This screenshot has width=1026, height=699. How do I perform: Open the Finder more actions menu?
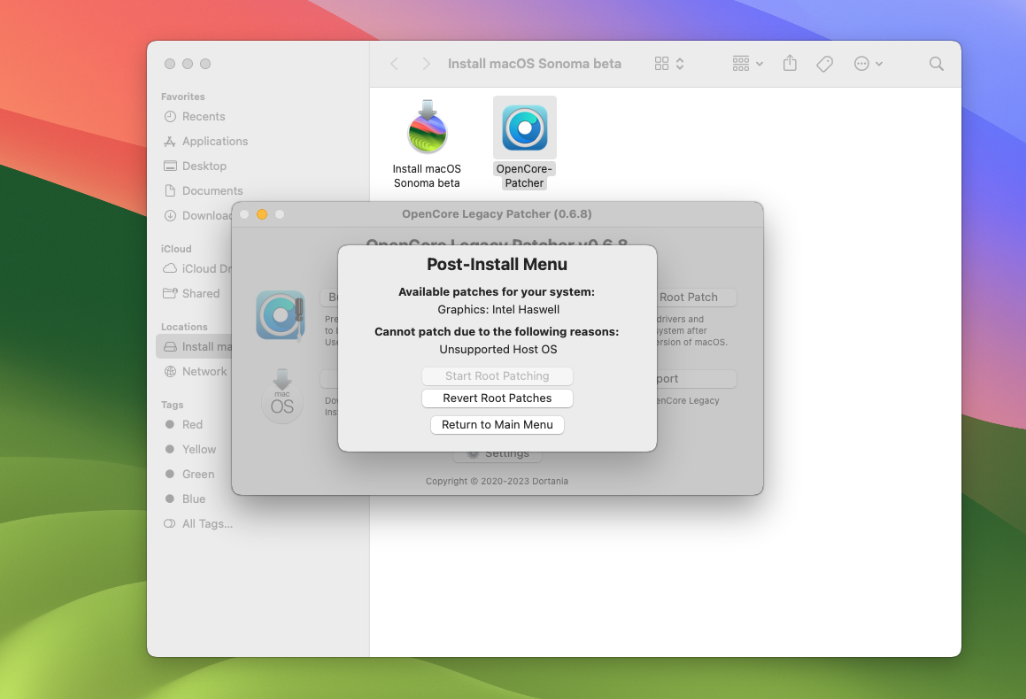coord(868,63)
